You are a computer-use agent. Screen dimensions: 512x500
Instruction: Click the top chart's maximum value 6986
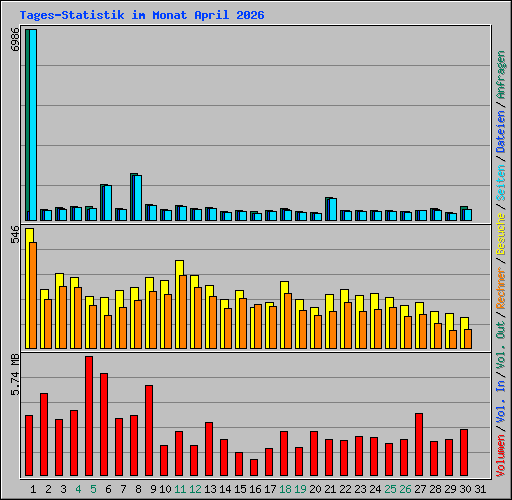coord(15,39)
